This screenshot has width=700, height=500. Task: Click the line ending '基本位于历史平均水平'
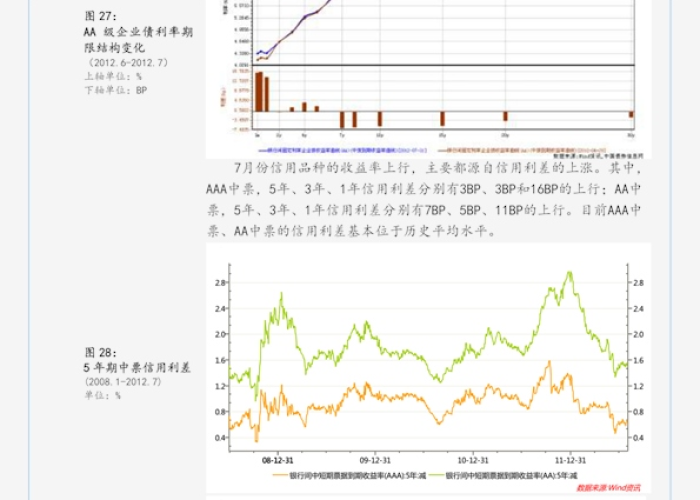coord(351,231)
